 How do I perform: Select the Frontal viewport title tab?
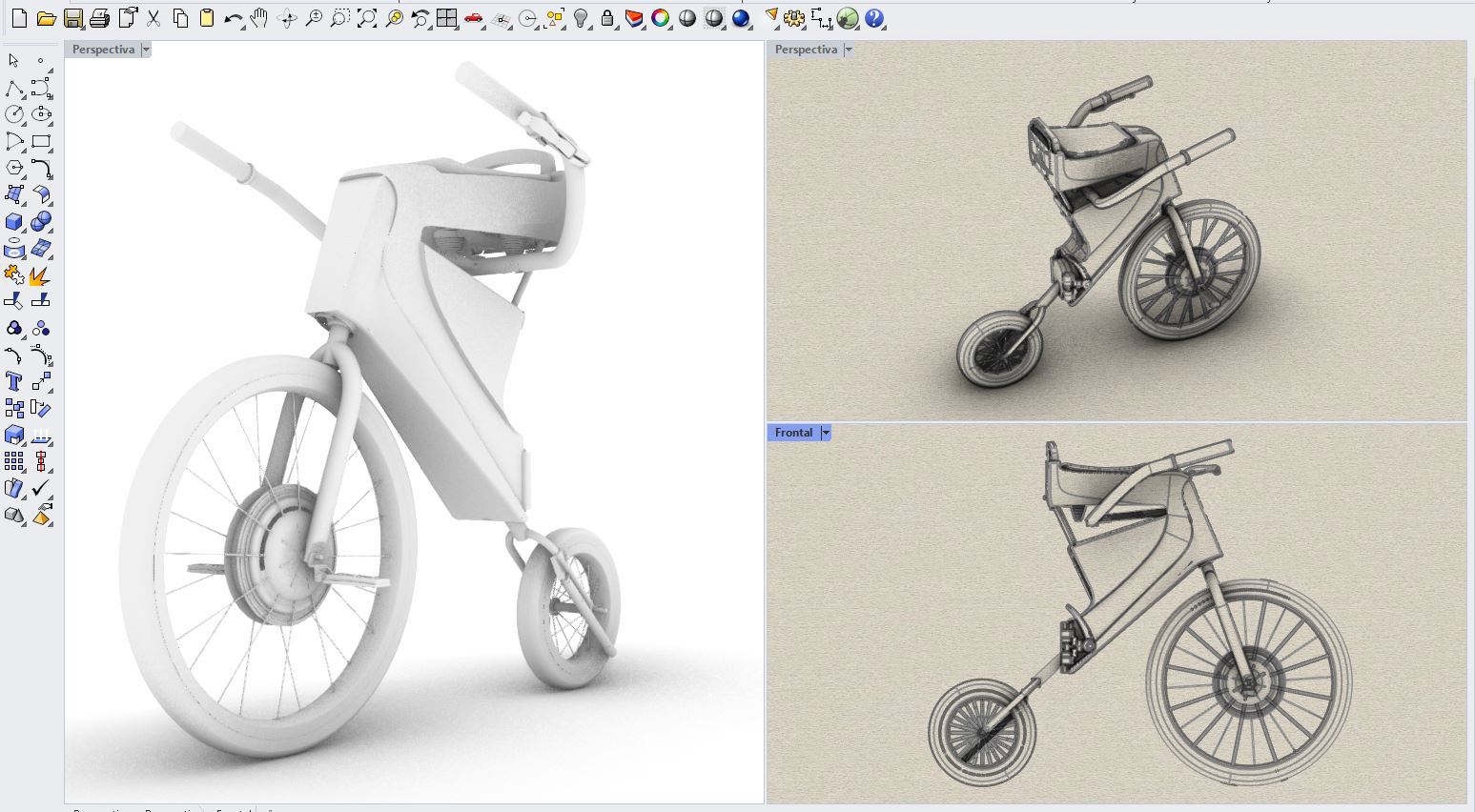point(793,433)
